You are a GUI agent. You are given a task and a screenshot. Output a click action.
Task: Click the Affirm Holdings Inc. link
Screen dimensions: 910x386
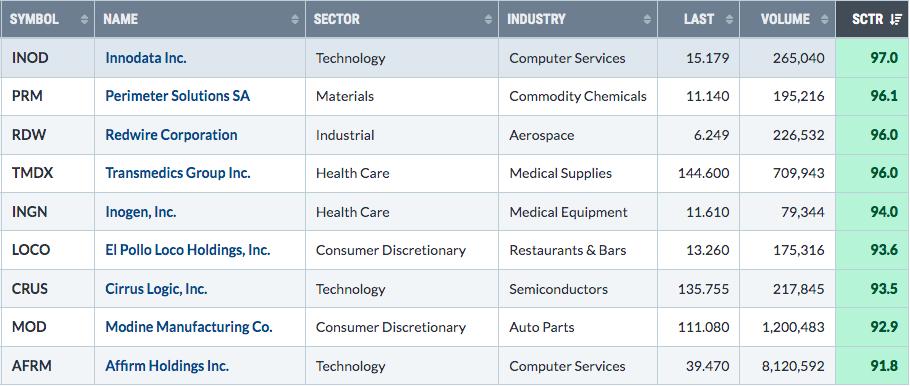point(167,366)
